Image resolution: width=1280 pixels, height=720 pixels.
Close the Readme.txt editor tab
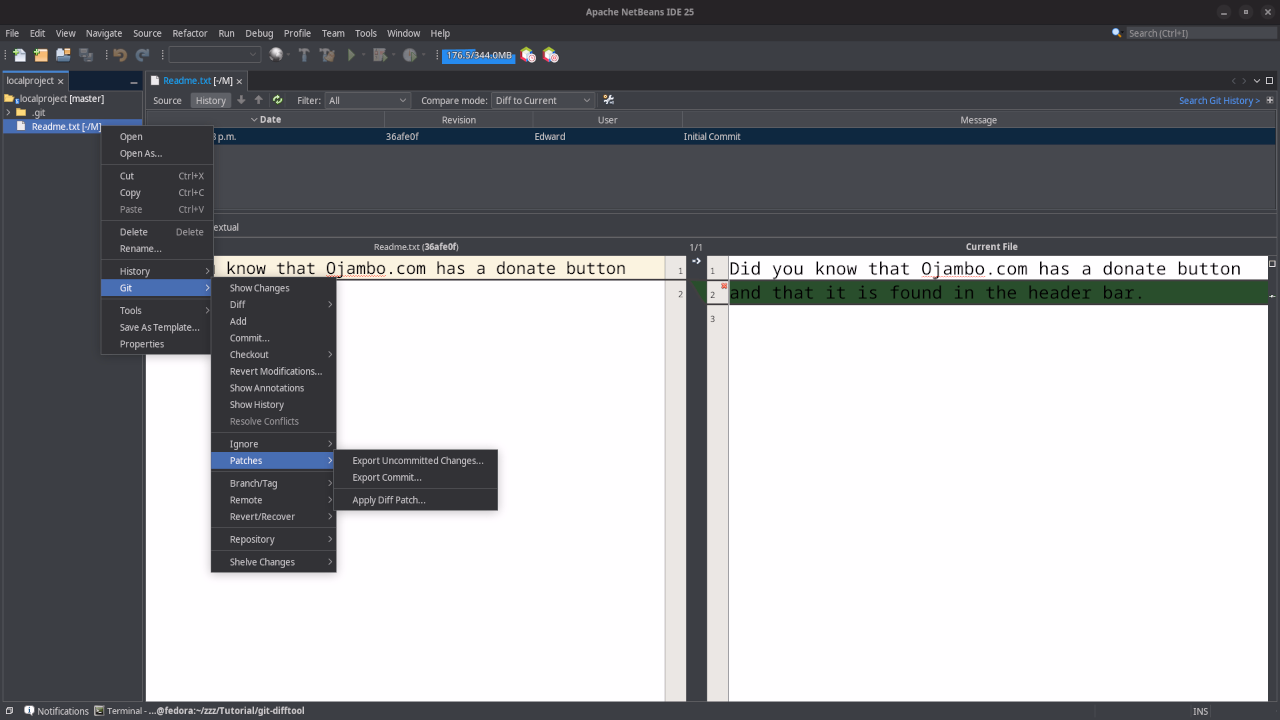[240, 81]
